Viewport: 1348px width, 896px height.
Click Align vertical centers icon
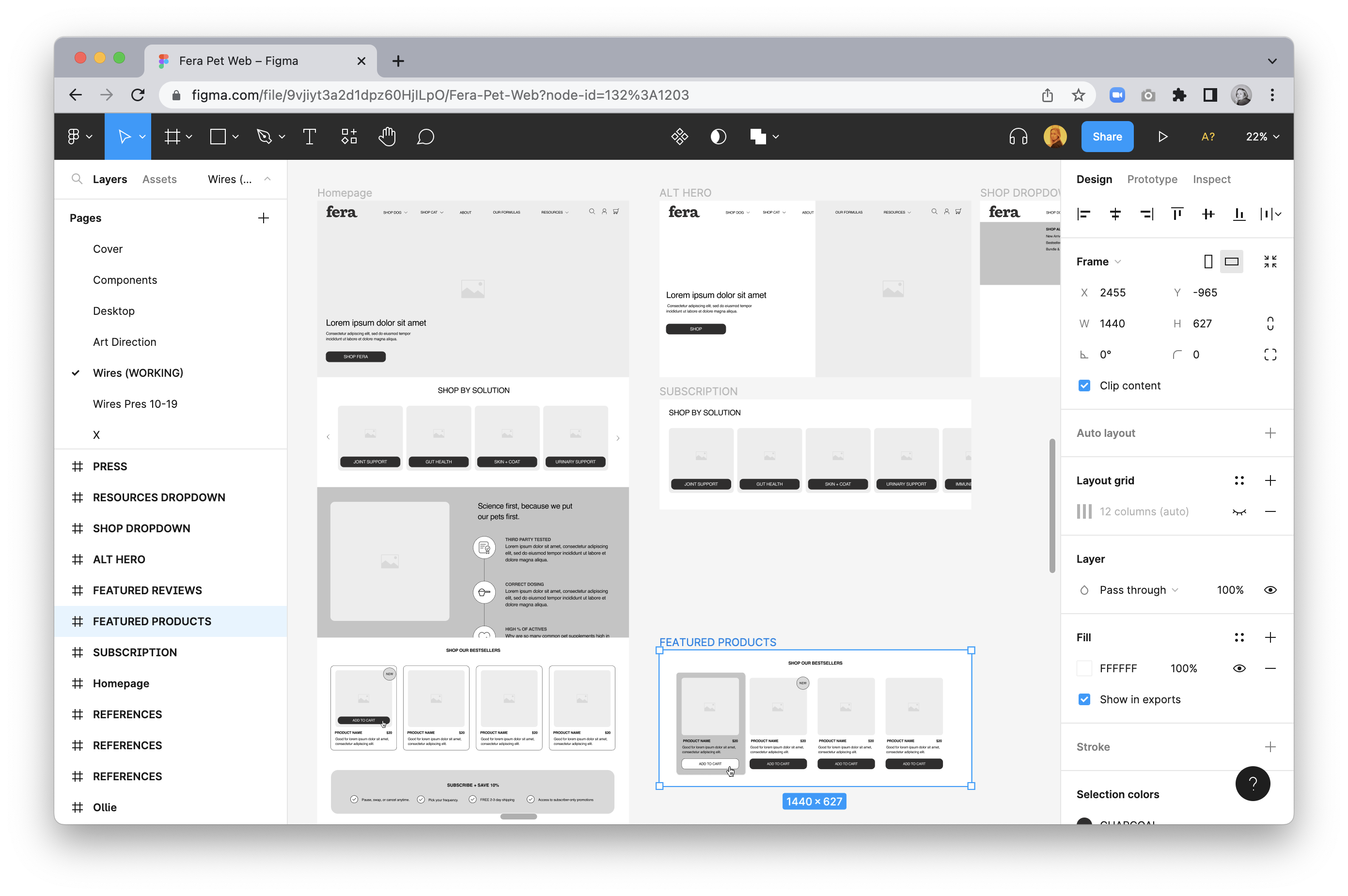[x=1208, y=214]
